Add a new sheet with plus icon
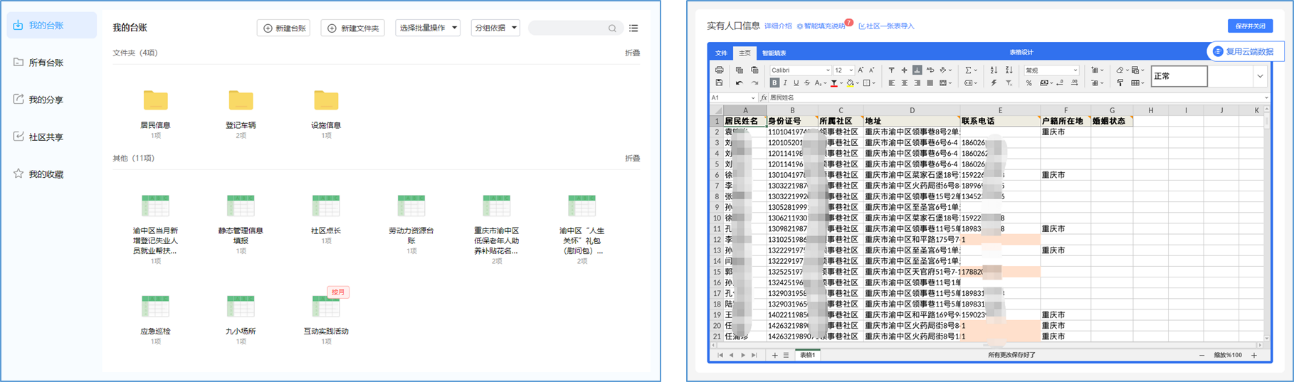 [x=774, y=355]
